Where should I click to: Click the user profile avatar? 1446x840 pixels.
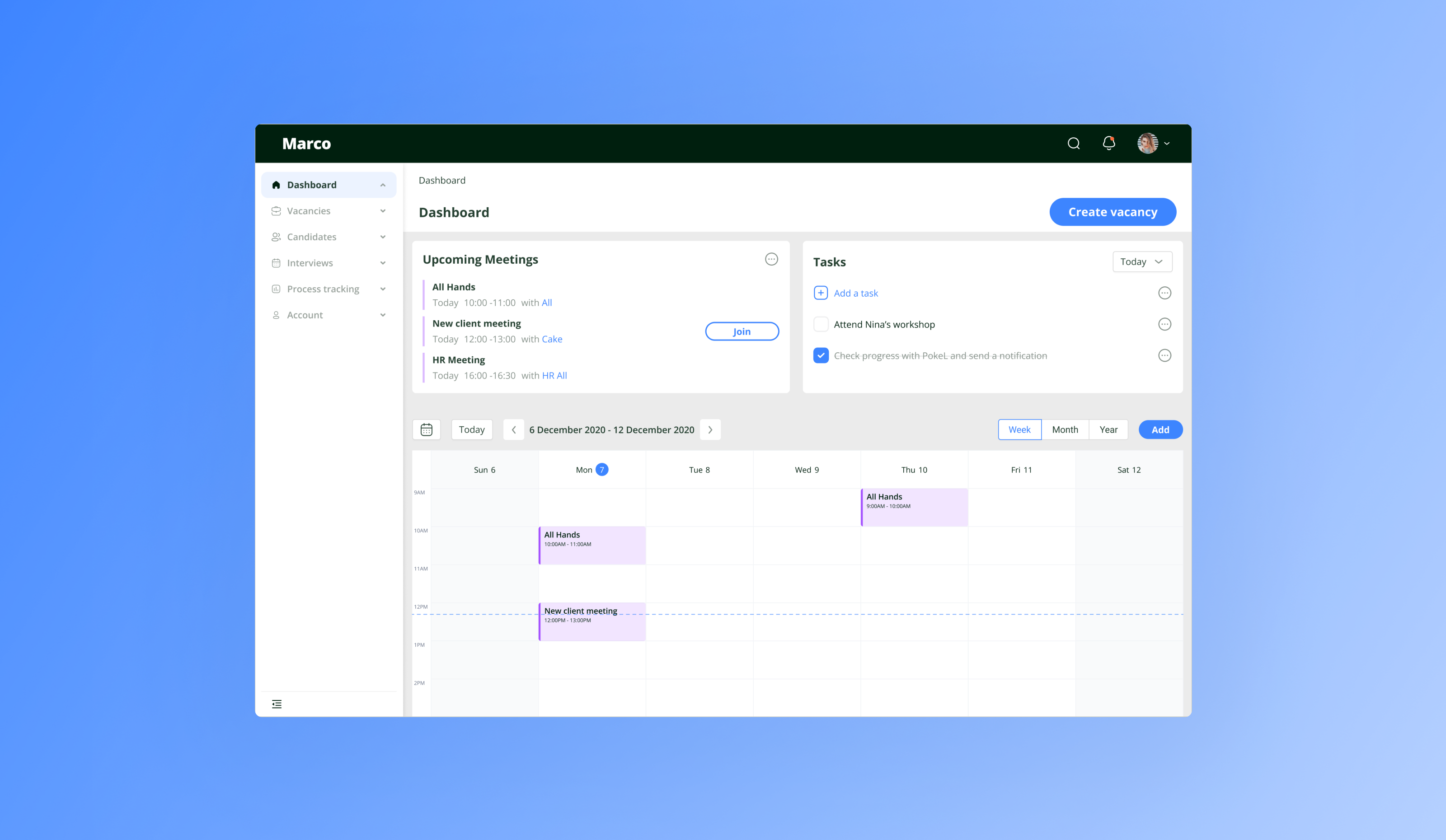1148,143
